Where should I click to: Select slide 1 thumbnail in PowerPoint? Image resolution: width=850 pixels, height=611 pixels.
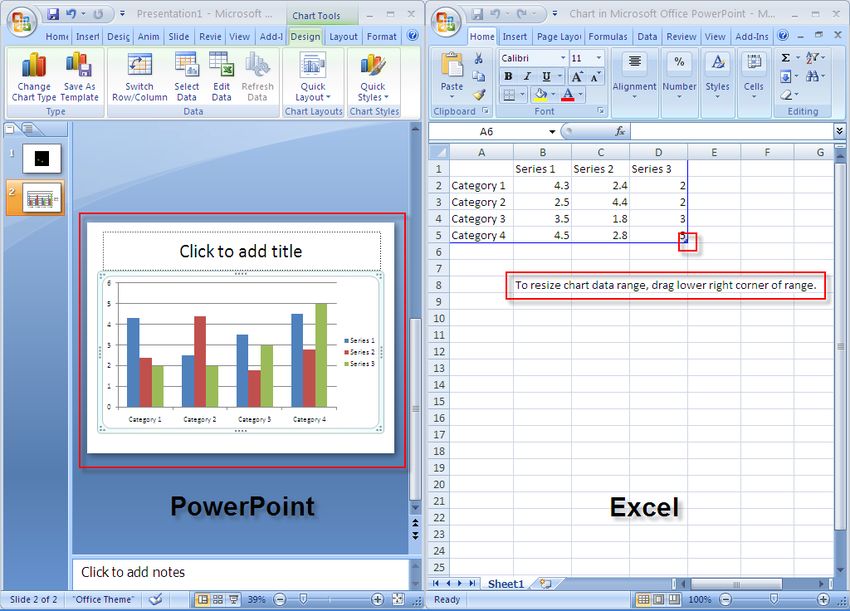[x=42, y=158]
